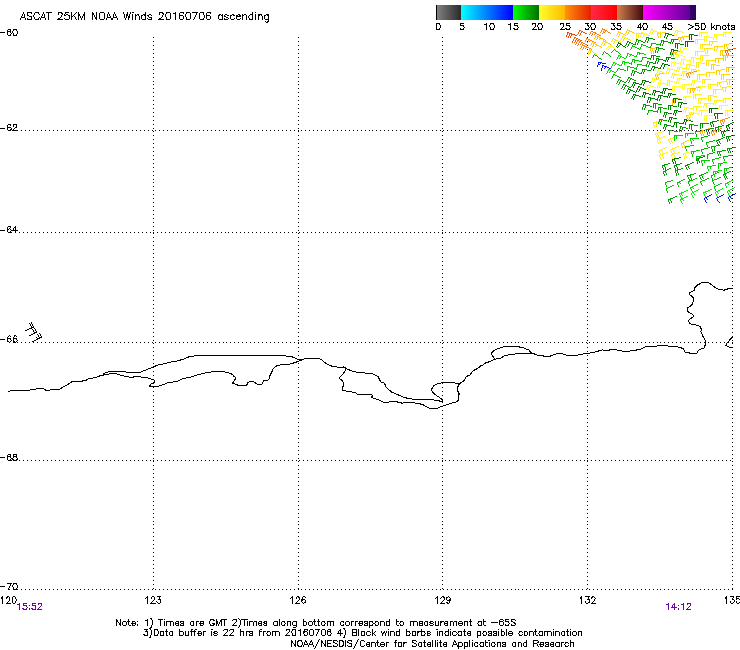The height and width of the screenshot is (650, 740).
Task: Click the black wind barb near -66 latitude
Action: pos(34,332)
